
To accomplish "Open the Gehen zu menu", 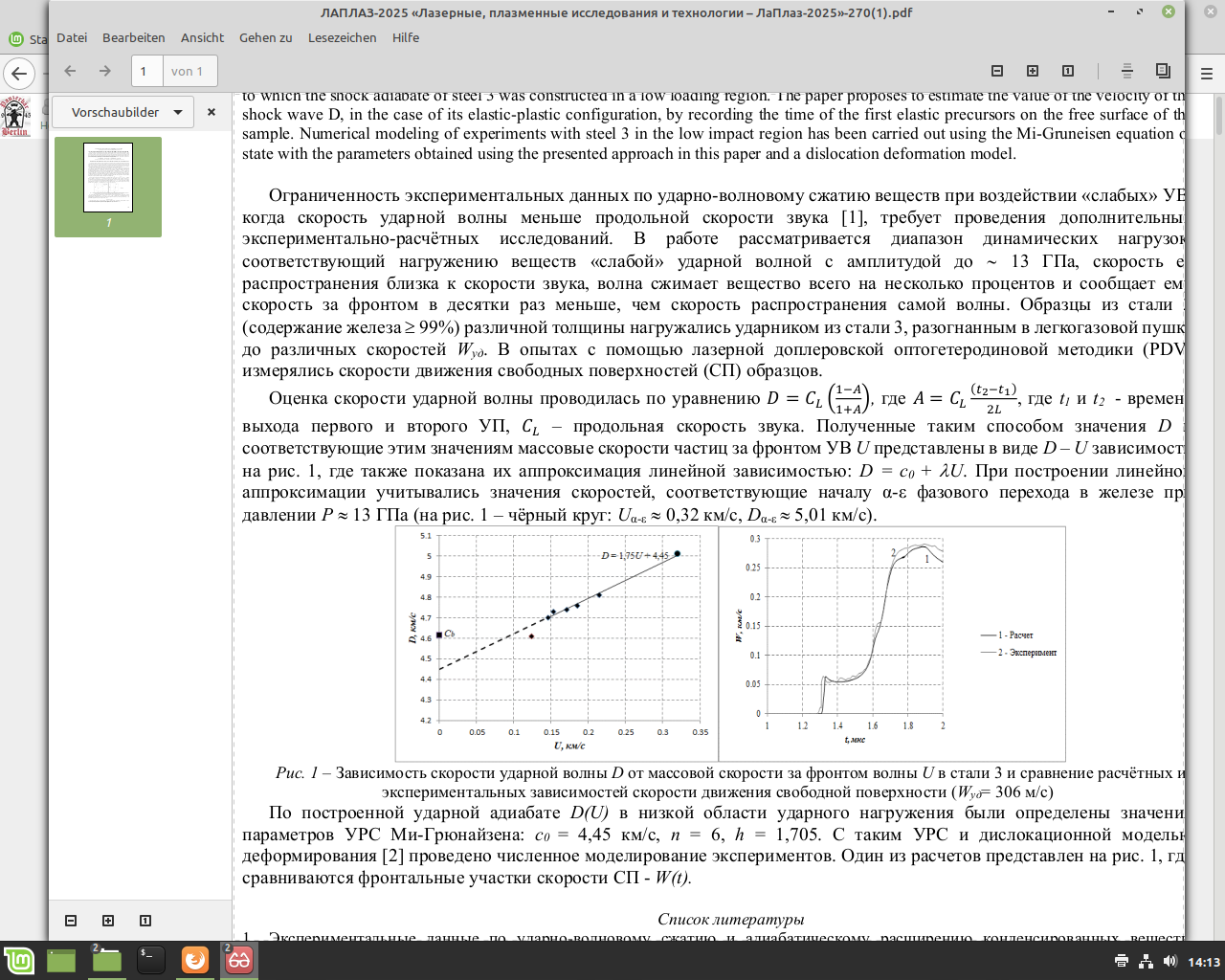I will [266, 38].
